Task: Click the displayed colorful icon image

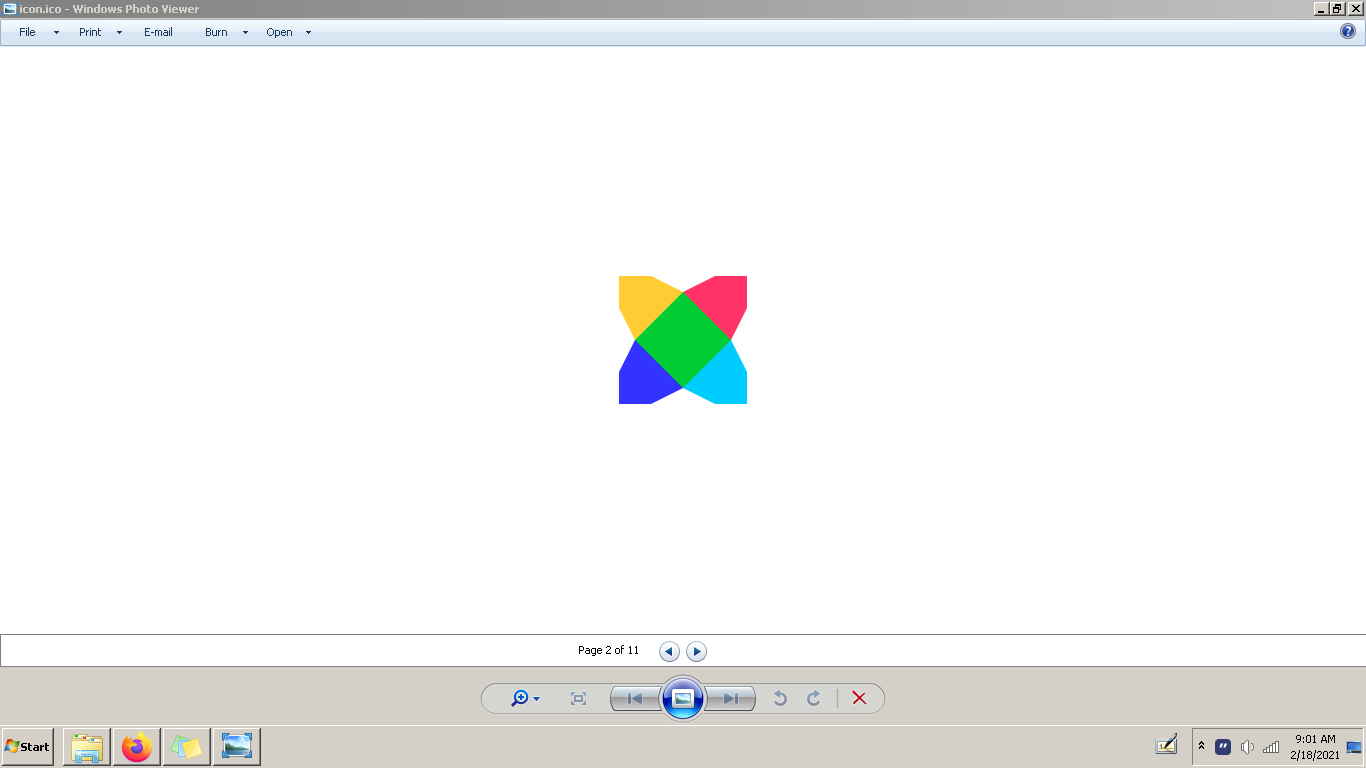Action: (x=683, y=340)
